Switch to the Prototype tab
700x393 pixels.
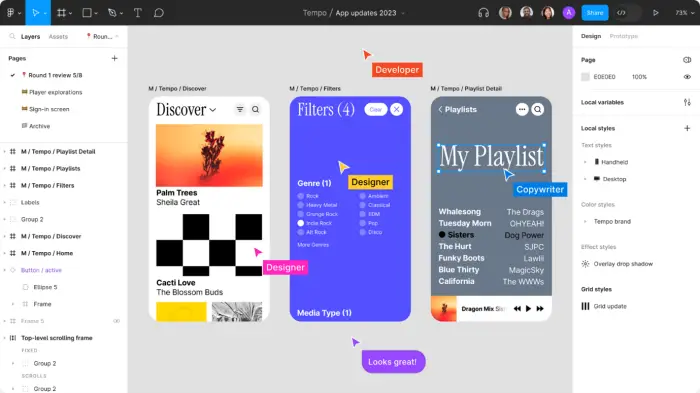(x=624, y=36)
